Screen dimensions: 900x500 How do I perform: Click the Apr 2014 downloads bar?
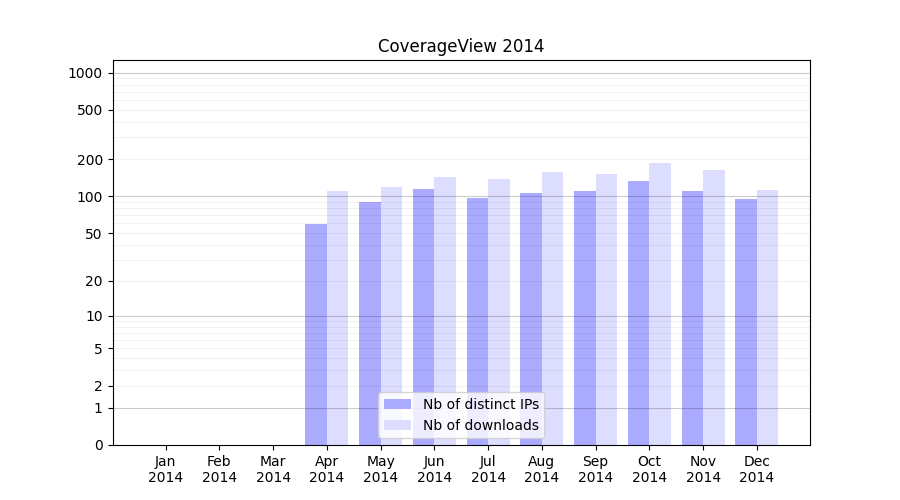pyautogui.click(x=338, y=318)
